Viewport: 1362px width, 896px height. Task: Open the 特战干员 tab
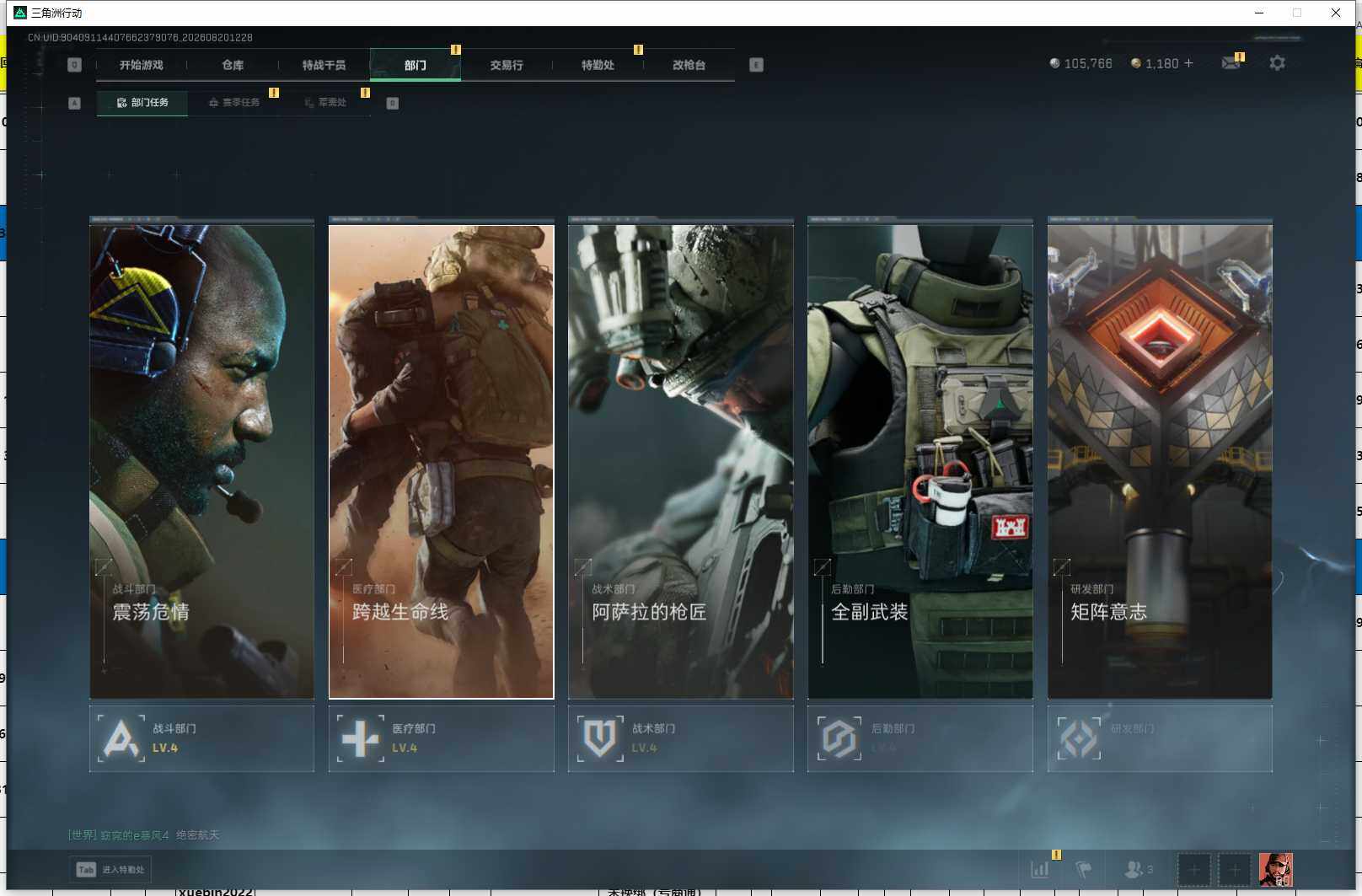coord(324,65)
